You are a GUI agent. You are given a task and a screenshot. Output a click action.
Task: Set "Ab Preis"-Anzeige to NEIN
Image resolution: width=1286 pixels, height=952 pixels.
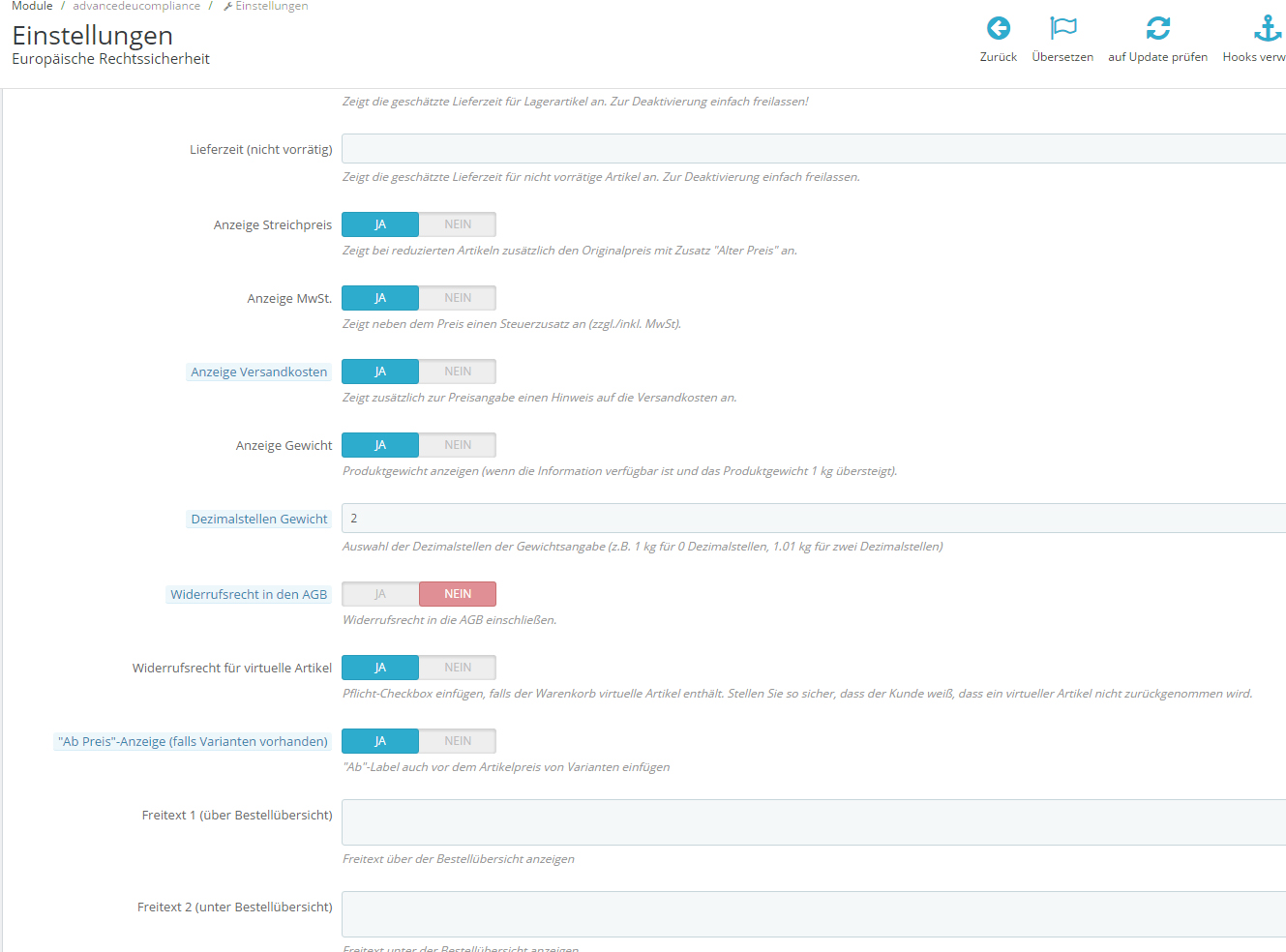(458, 741)
